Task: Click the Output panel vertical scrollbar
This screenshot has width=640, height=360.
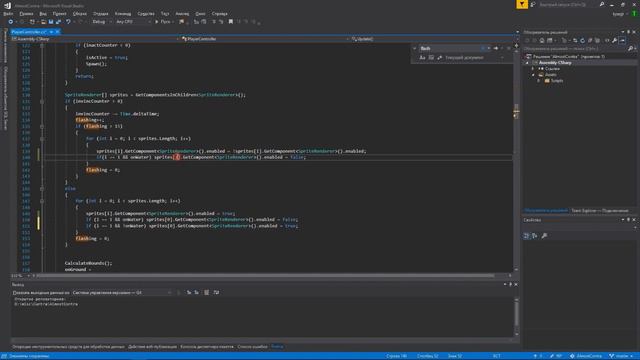Action: (516, 316)
